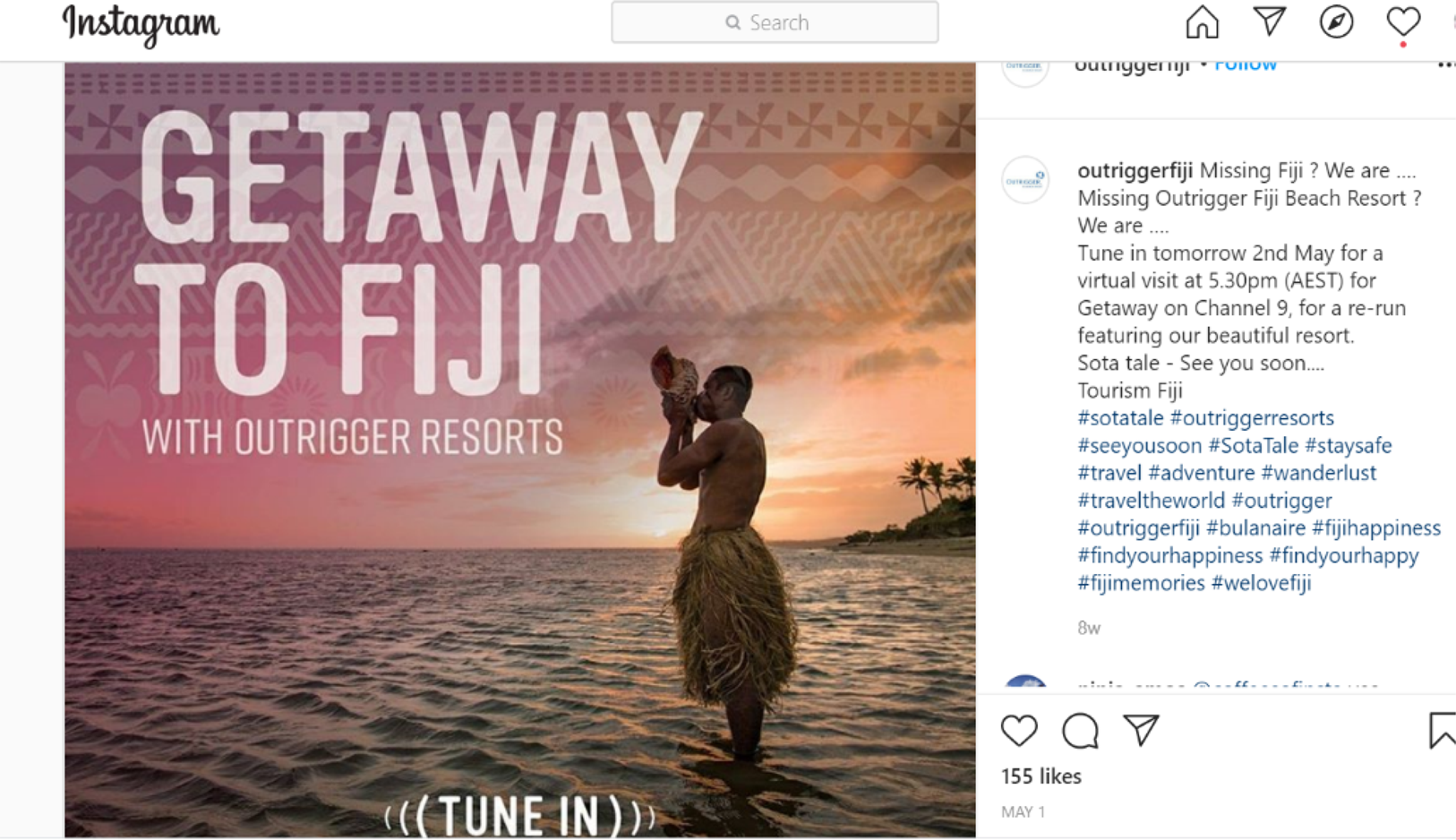Save post with bookmark icon
Image resolution: width=1456 pixels, height=840 pixels.
pos(1442,731)
